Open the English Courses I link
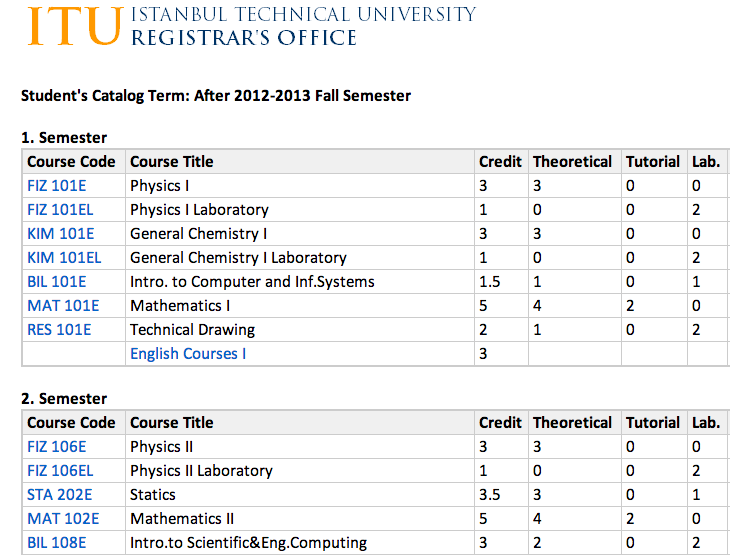This screenshot has height=555, width=730. pos(188,354)
